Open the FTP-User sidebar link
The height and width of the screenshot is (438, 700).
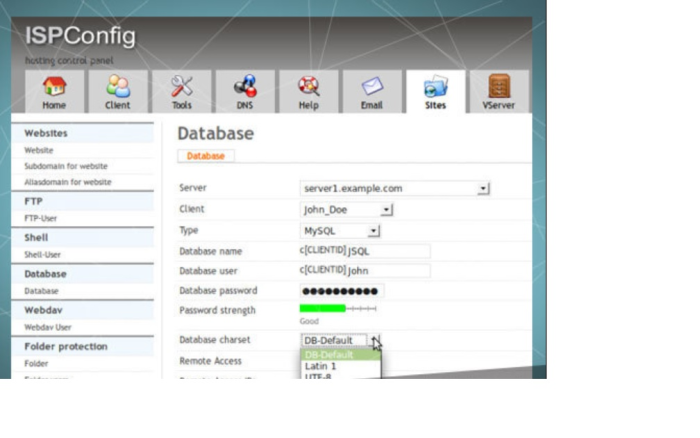point(41,217)
